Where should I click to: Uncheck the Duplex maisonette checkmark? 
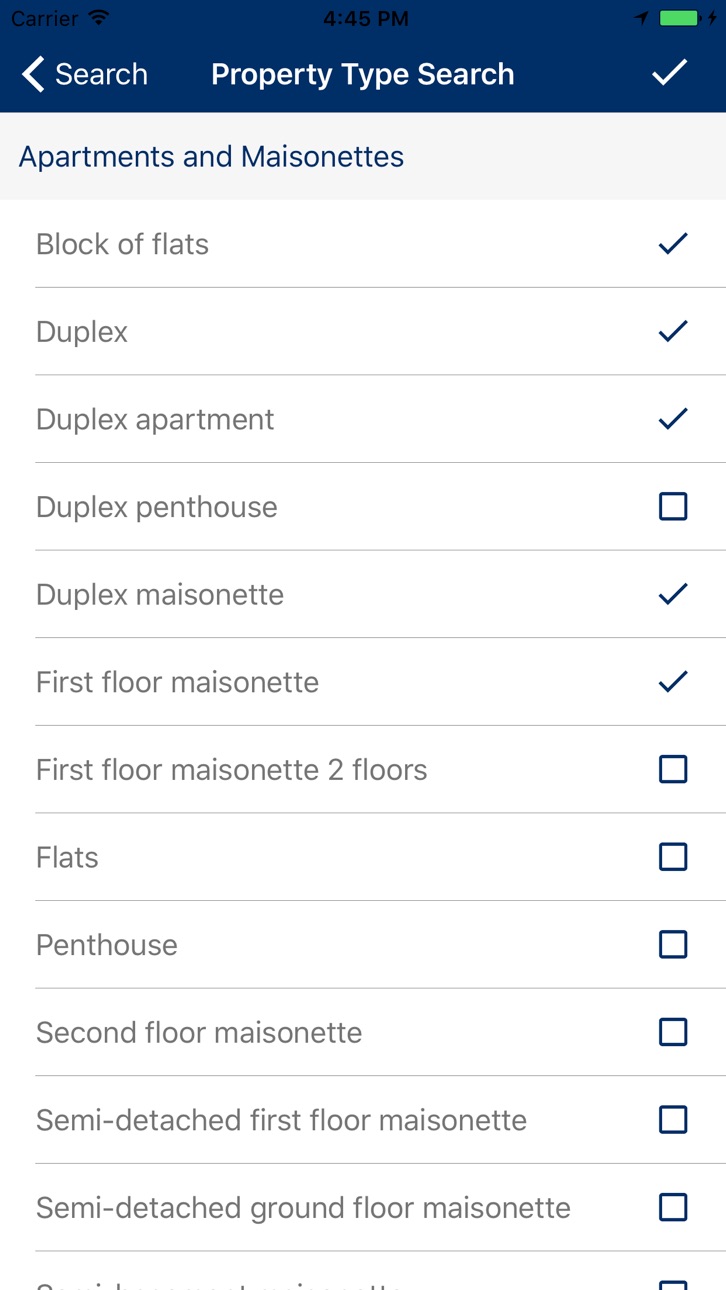[x=673, y=594]
